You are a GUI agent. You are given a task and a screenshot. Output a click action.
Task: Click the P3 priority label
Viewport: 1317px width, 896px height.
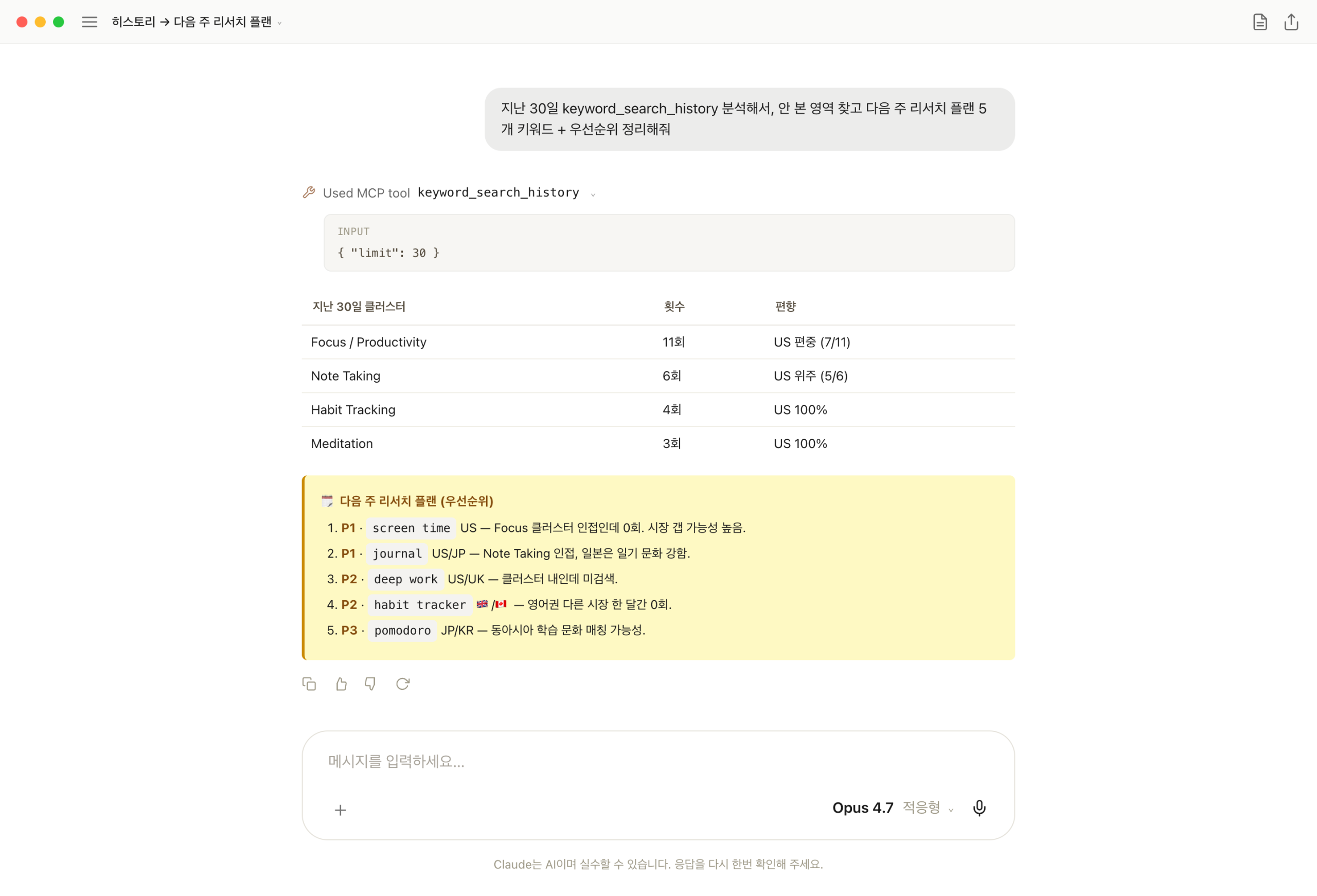(x=349, y=630)
